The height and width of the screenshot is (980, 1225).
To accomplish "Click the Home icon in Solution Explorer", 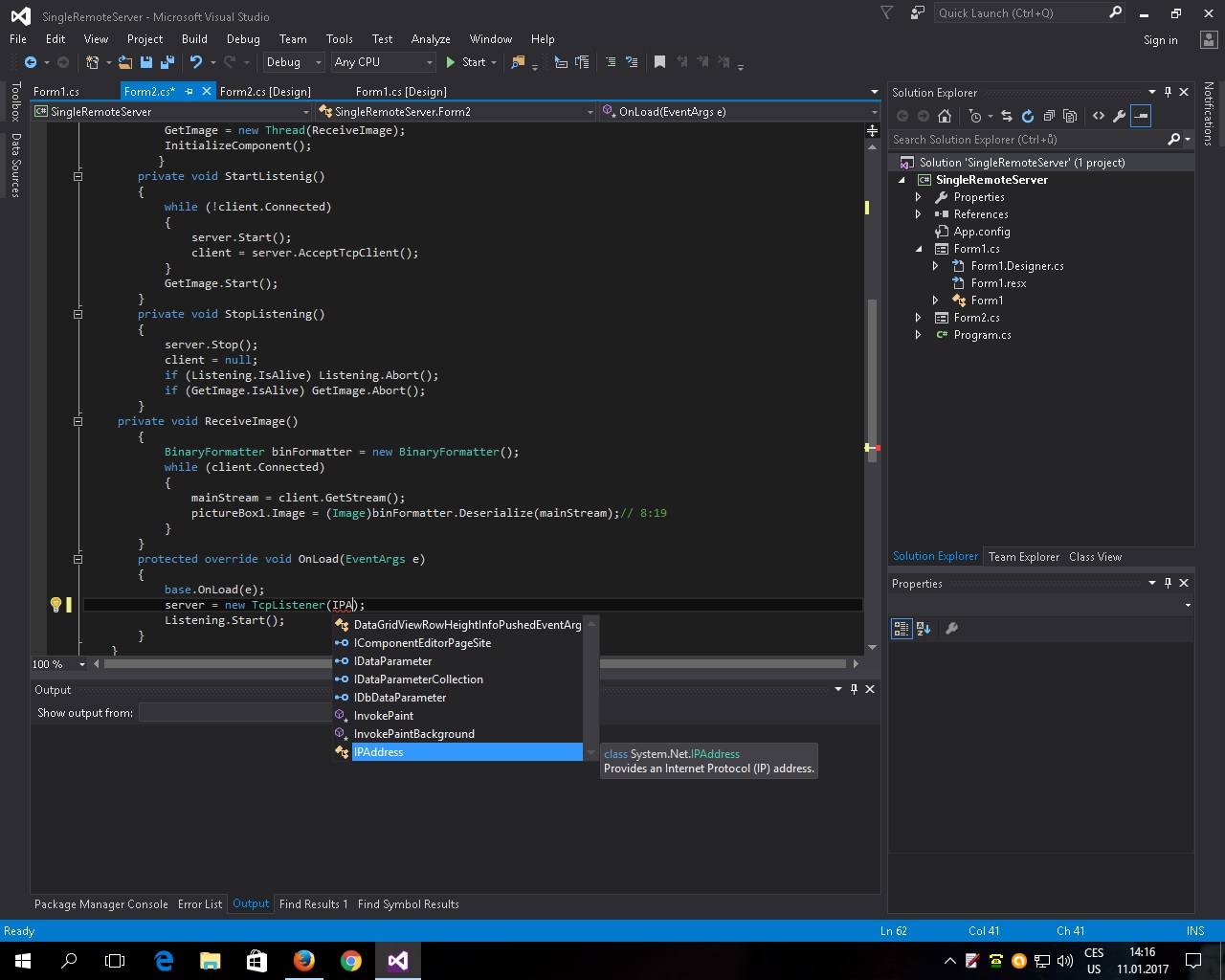I will pos(945,116).
